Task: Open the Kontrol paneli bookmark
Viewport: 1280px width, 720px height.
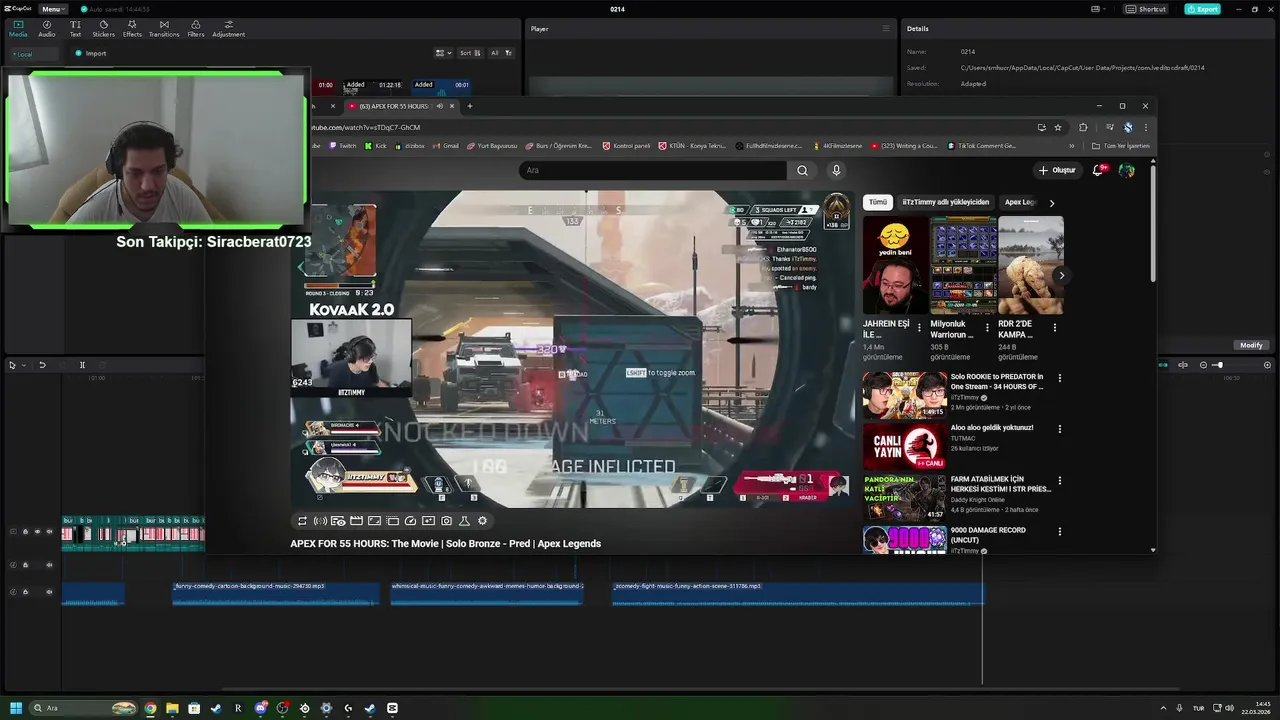Action: tap(626, 146)
